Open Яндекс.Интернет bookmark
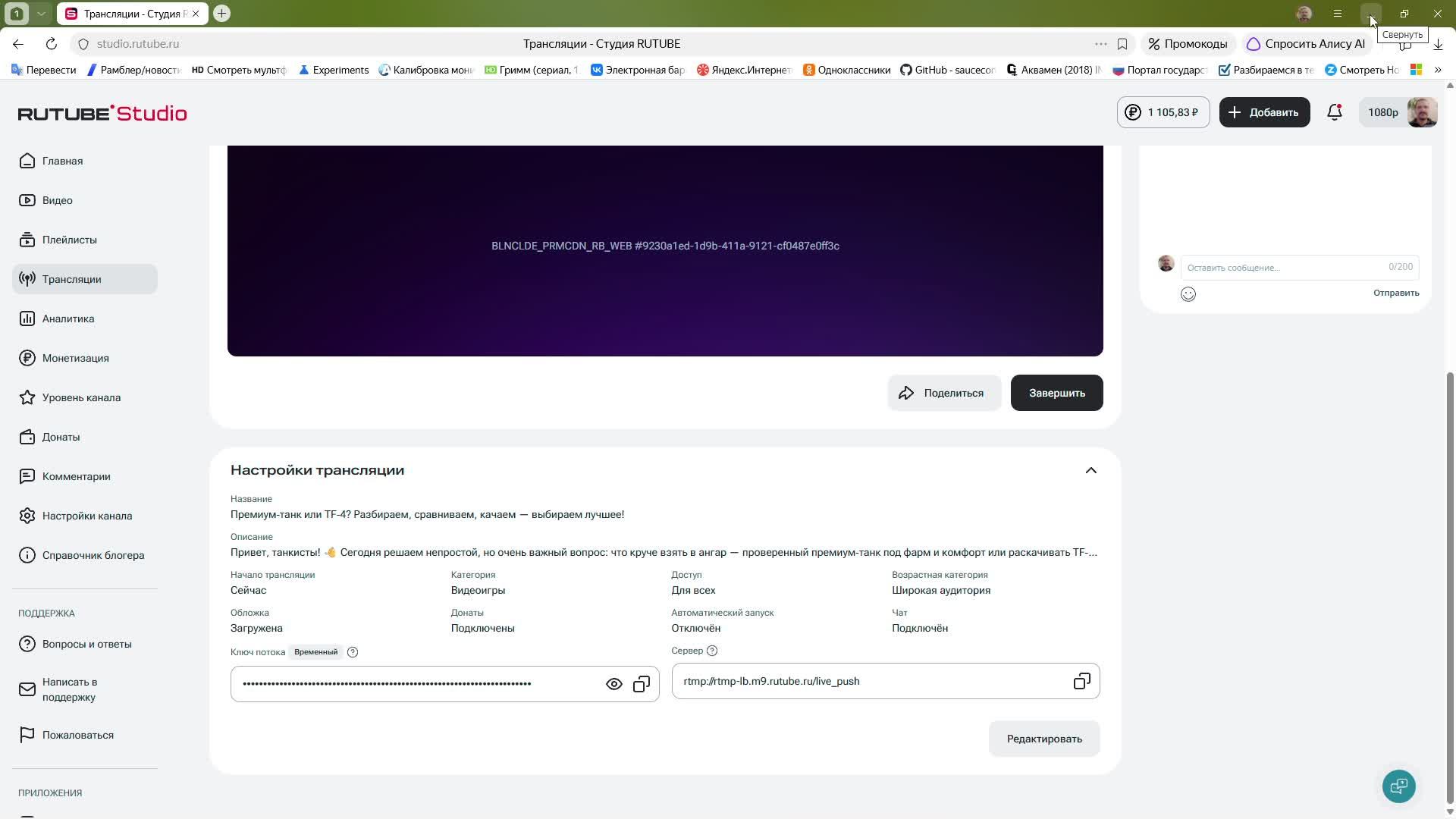The width and height of the screenshot is (1456, 819). pos(744,70)
